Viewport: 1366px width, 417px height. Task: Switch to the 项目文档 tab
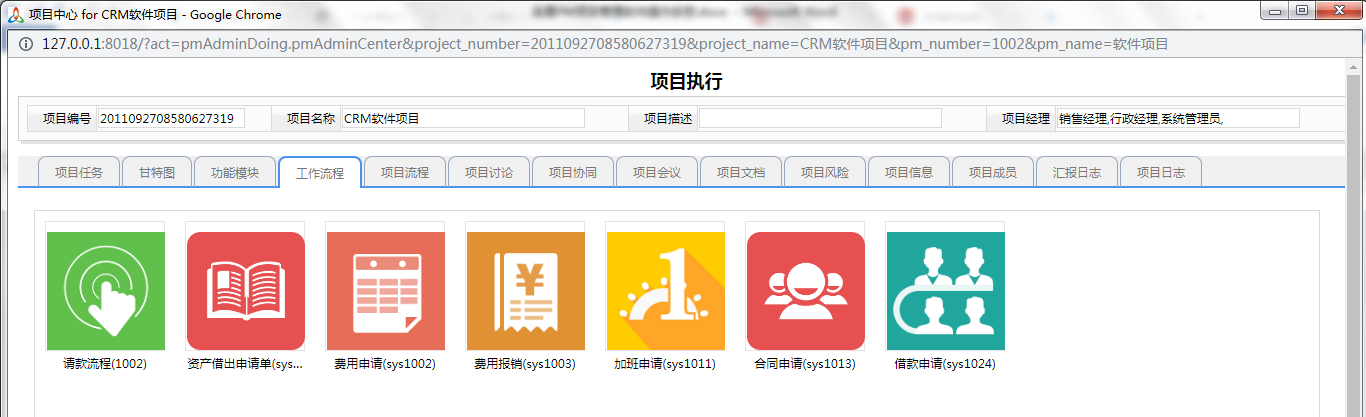pos(741,172)
